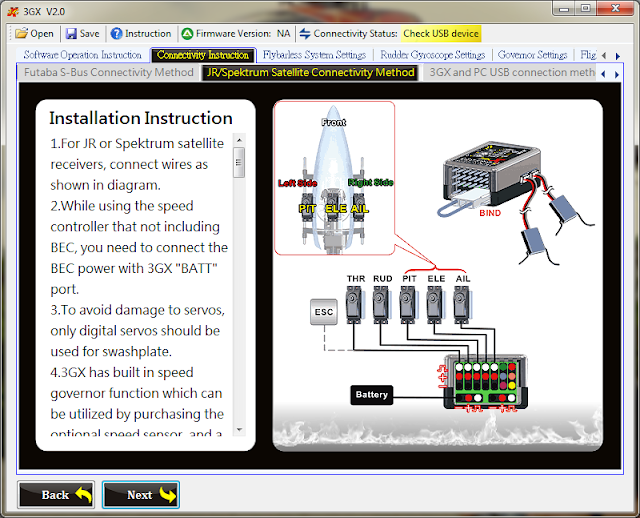Click the ESC box in the wiring diagram
Image resolution: width=640 pixels, height=518 pixels.
coord(324,312)
